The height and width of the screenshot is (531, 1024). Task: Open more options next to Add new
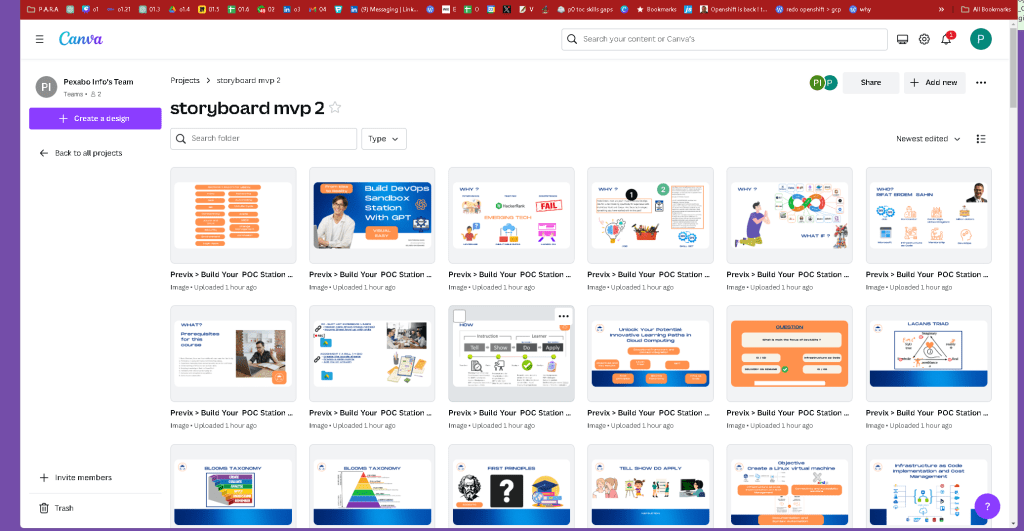click(x=981, y=83)
